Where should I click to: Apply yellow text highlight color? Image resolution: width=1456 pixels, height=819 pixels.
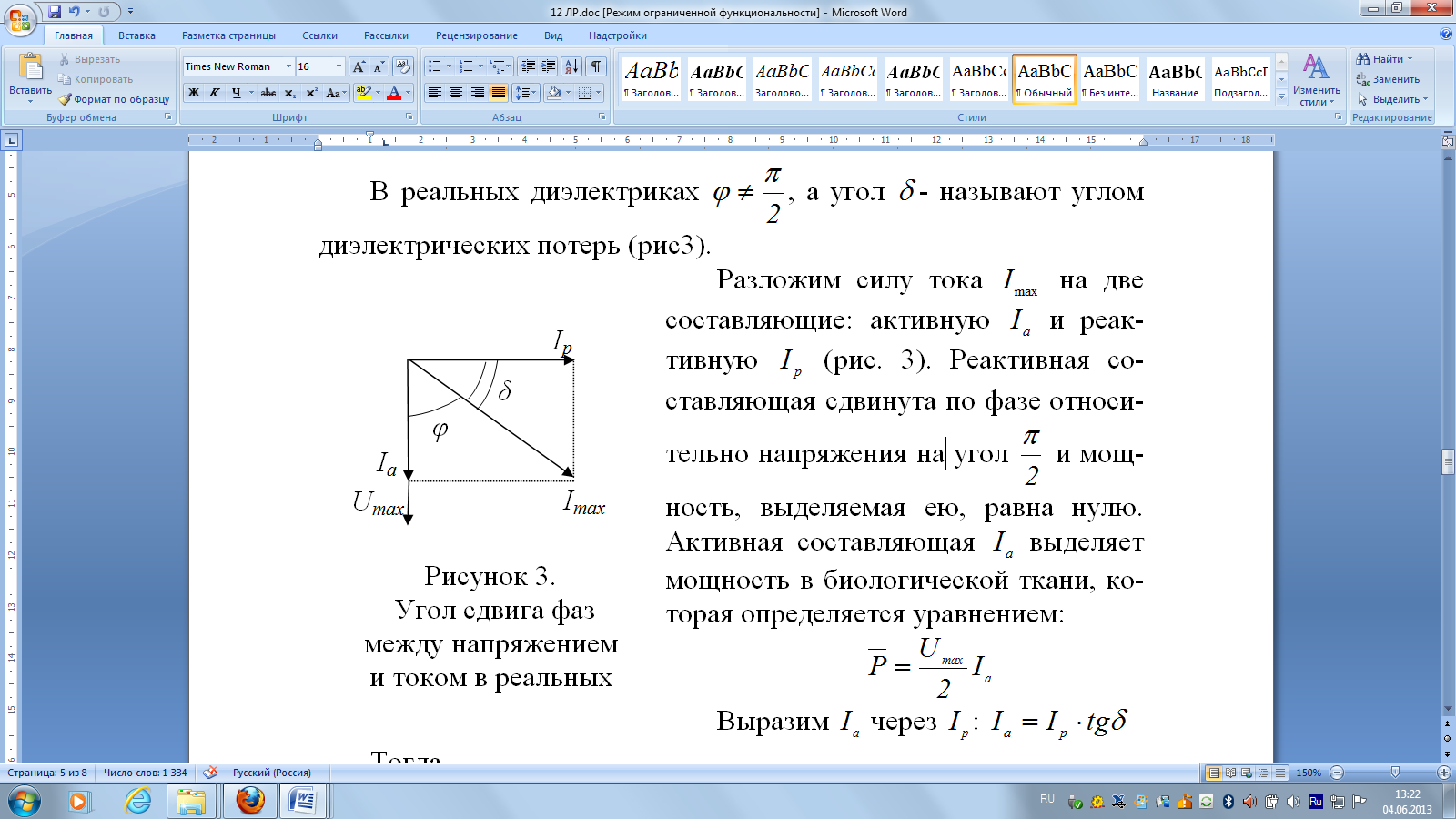(363, 93)
